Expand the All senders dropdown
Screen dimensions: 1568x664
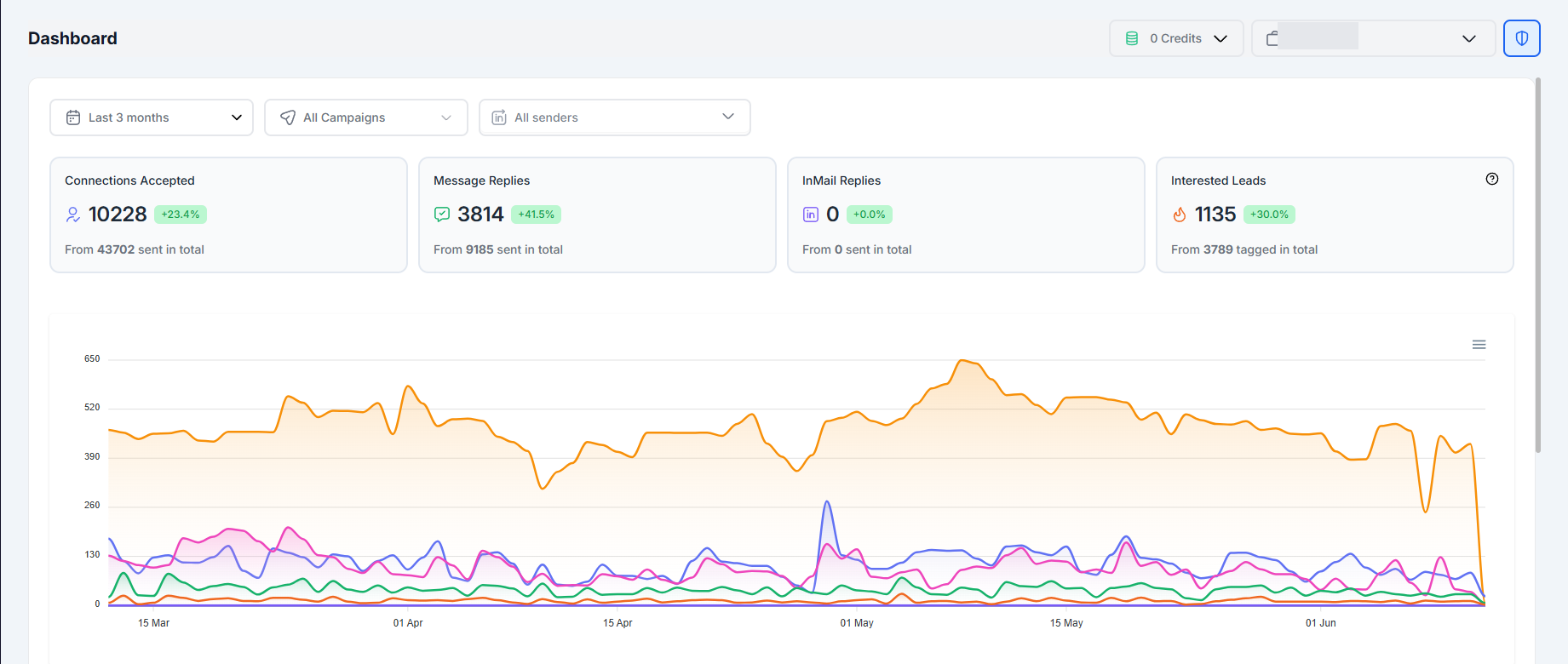pos(615,117)
